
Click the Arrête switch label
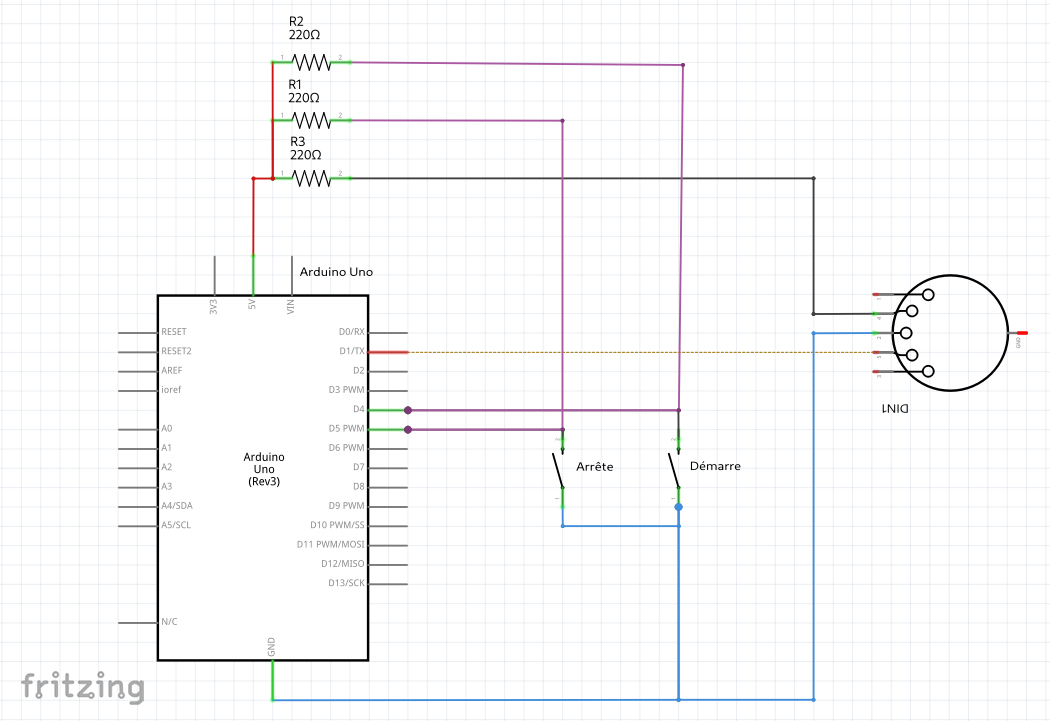click(595, 467)
